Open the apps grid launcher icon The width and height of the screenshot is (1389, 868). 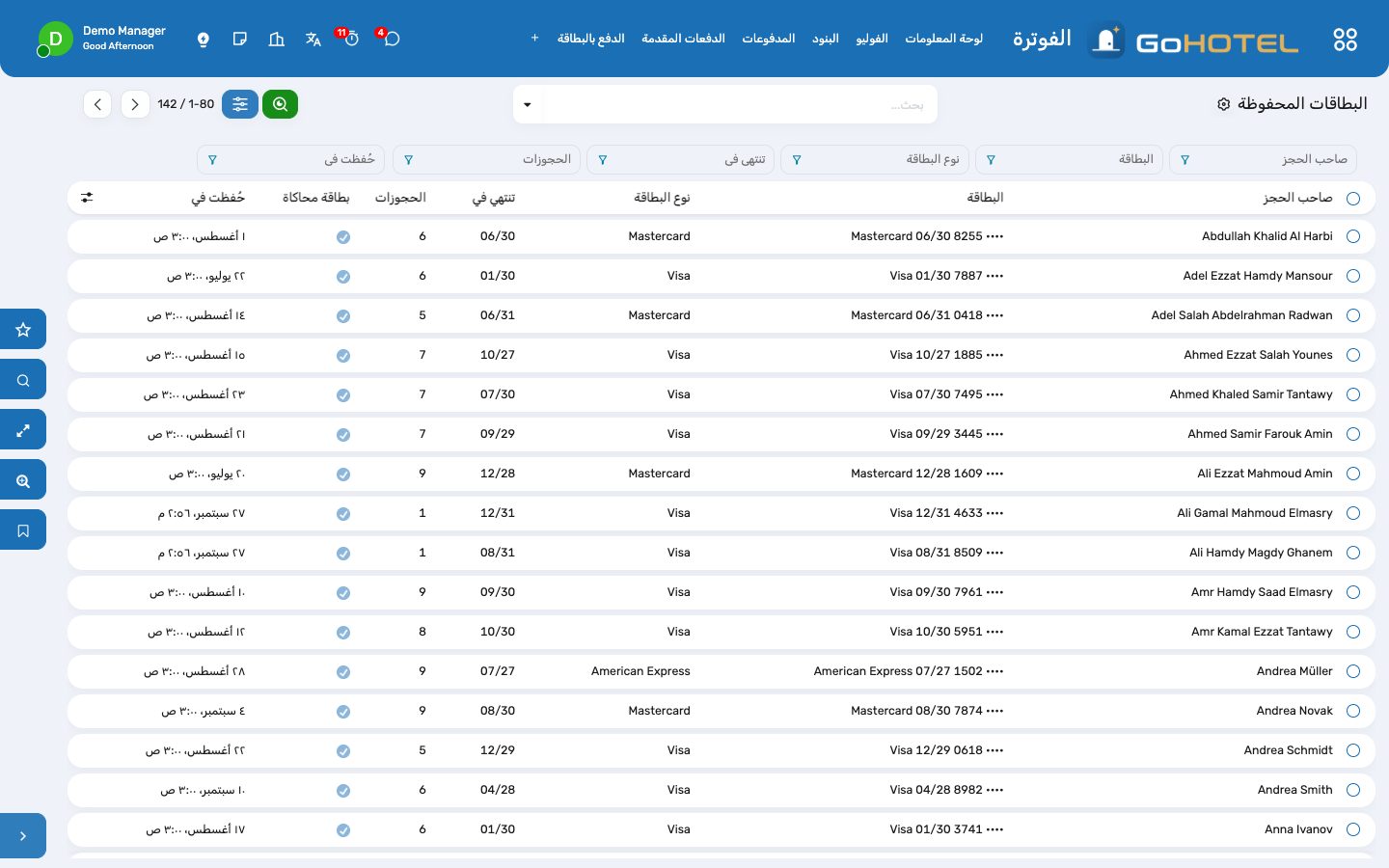pos(1345,40)
